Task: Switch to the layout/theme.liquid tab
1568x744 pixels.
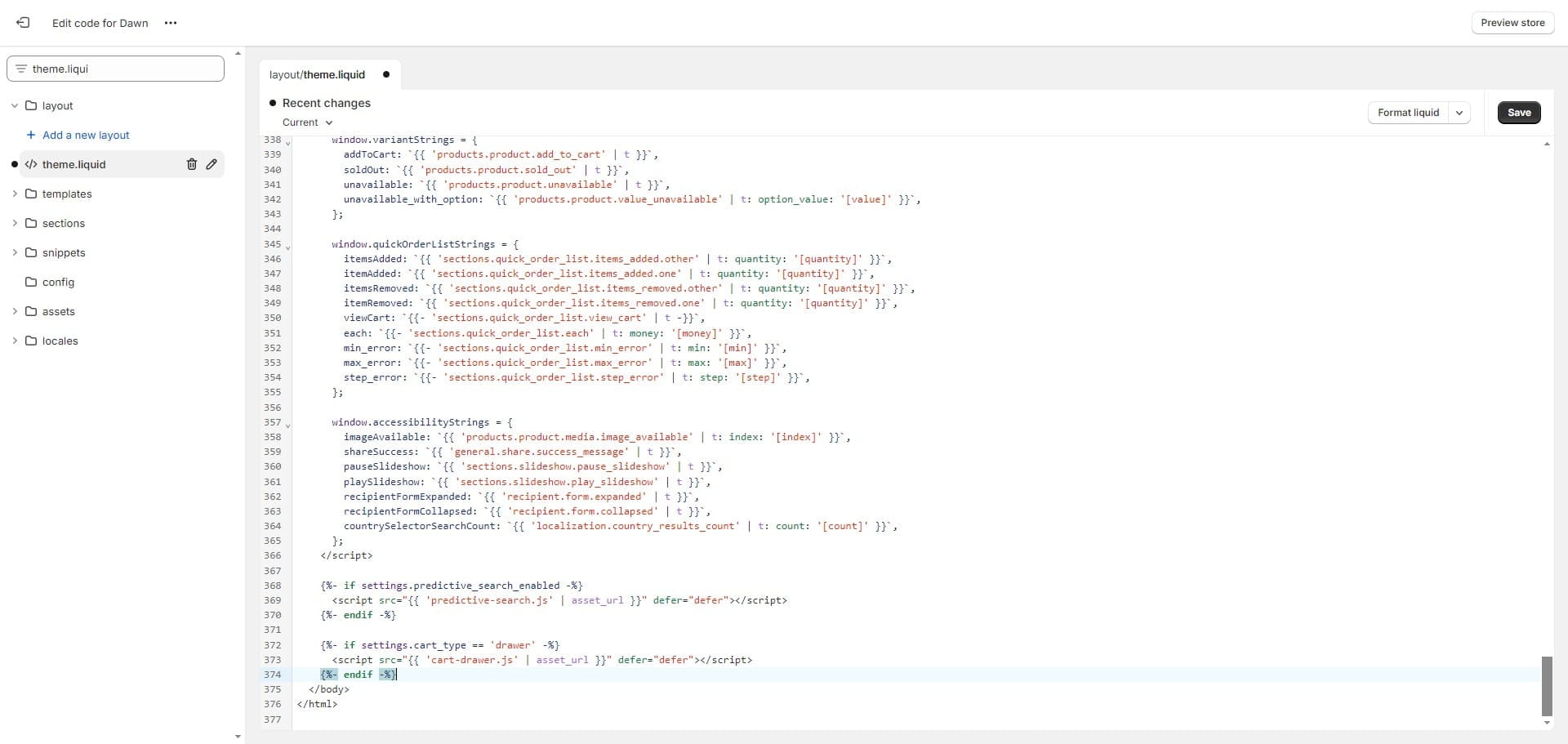Action: (x=317, y=74)
